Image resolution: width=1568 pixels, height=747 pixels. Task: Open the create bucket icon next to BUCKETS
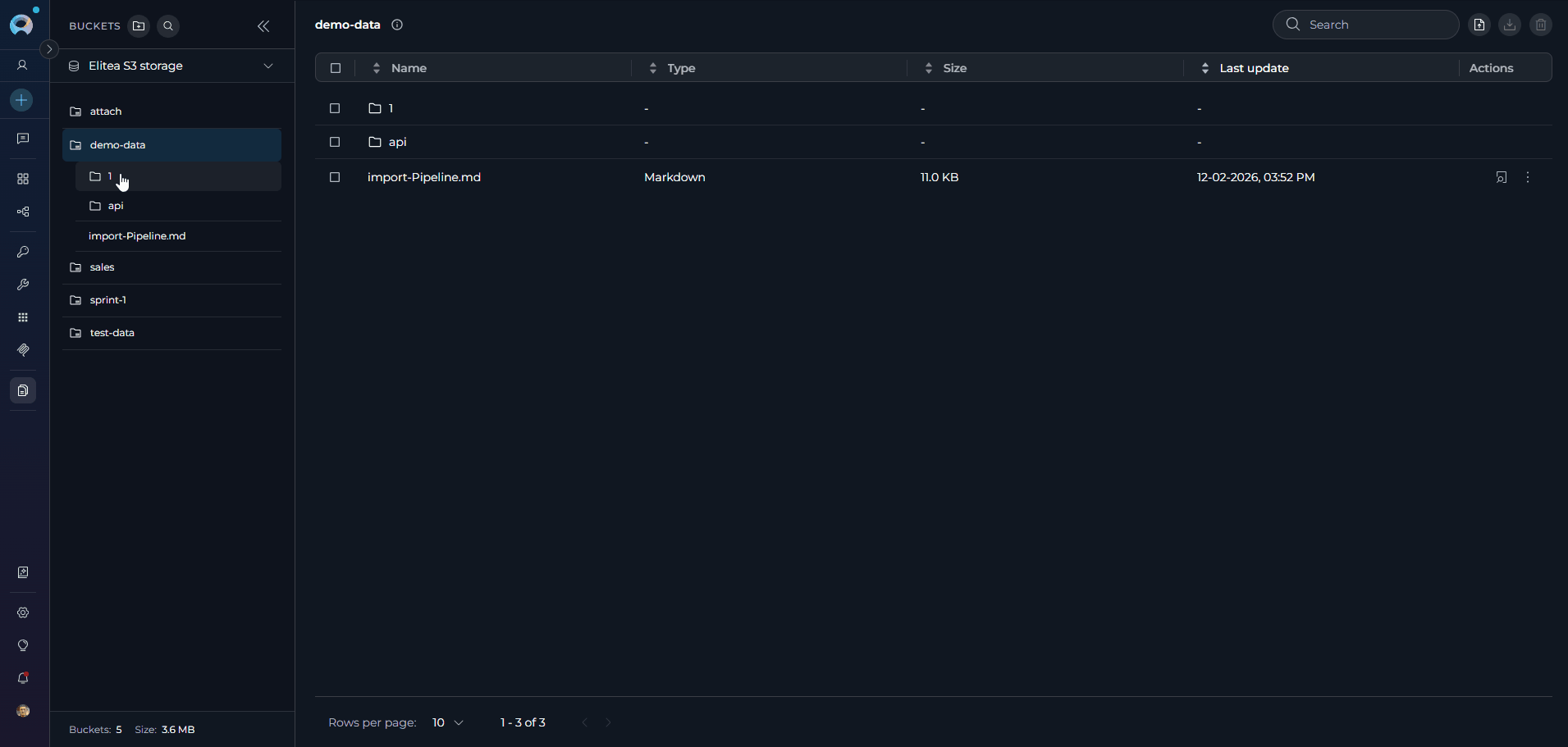point(139,26)
